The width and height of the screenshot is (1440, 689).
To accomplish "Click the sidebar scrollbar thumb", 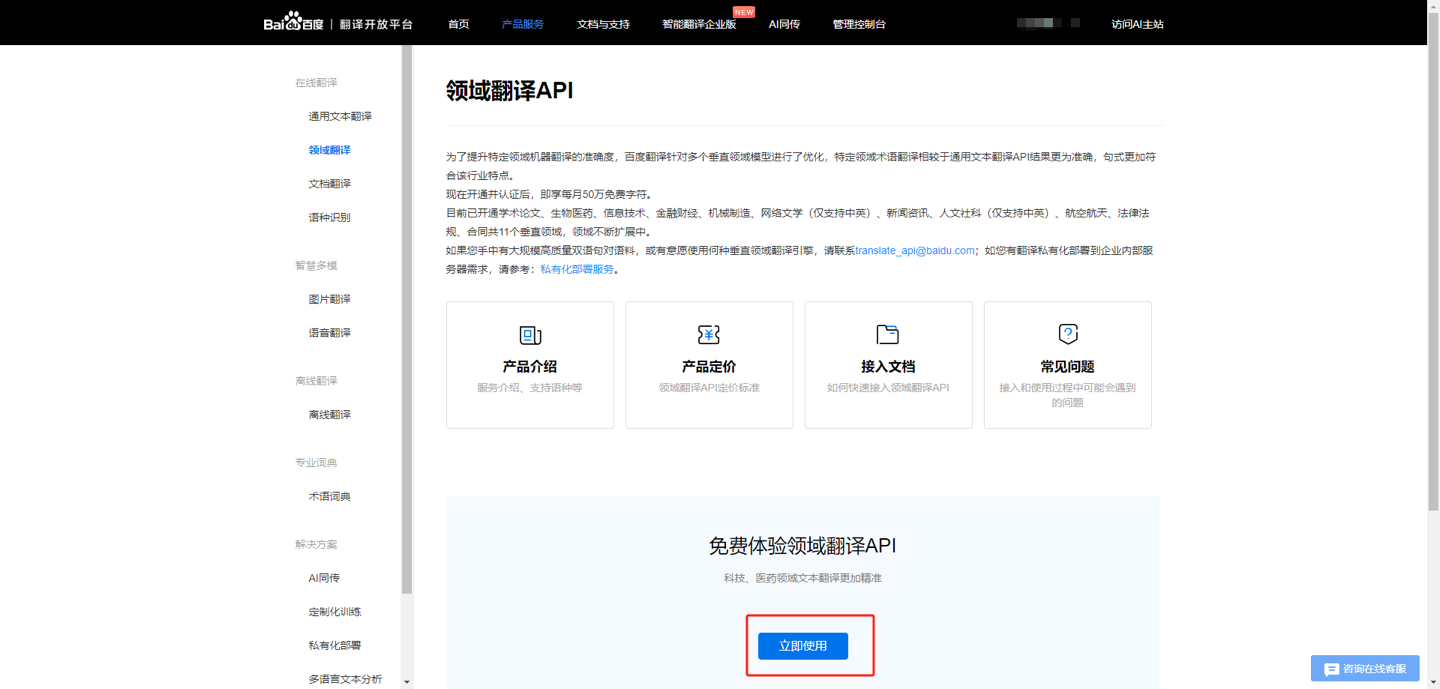I will (x=407, y=320).
